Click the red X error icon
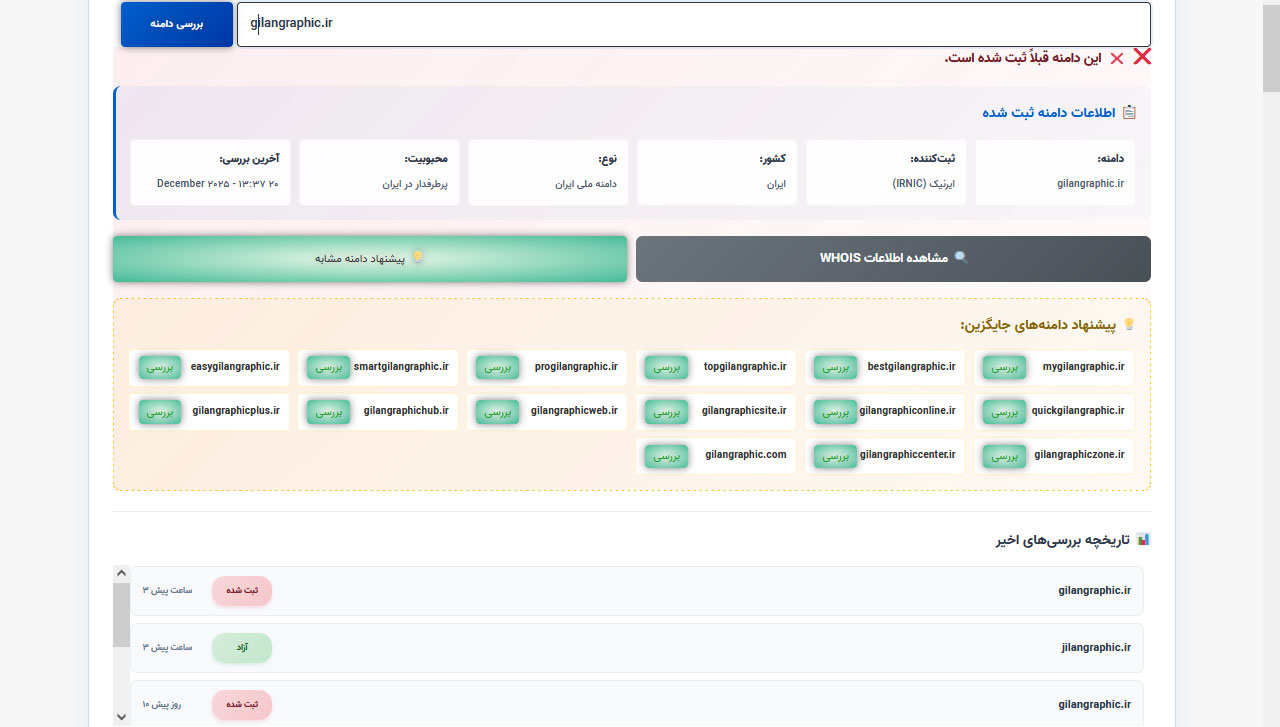This screenshot has width=1280, height=727. 1141,57
